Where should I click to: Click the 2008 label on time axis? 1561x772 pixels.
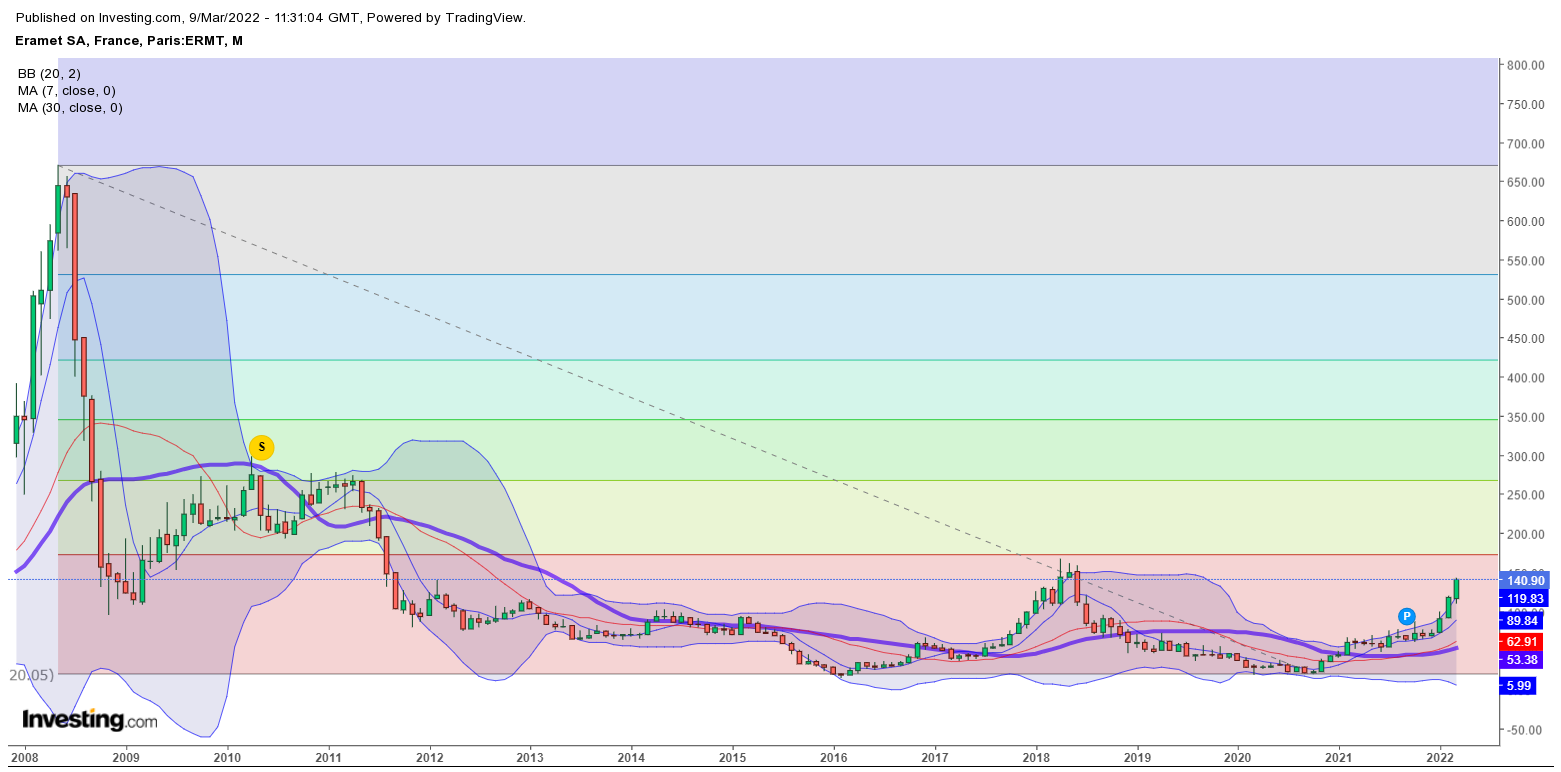pyautogui.click(x=23, y=756)
